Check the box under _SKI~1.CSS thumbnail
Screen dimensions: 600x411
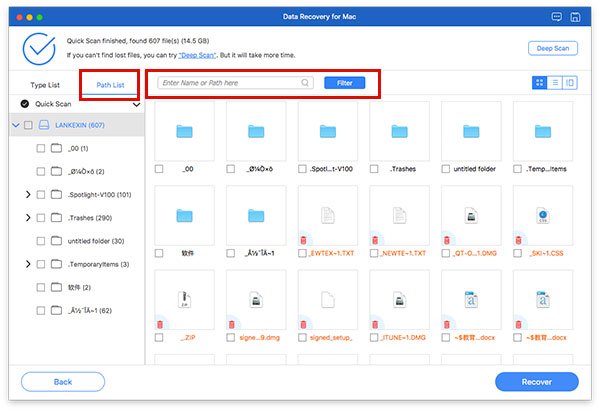coord(517,253)
